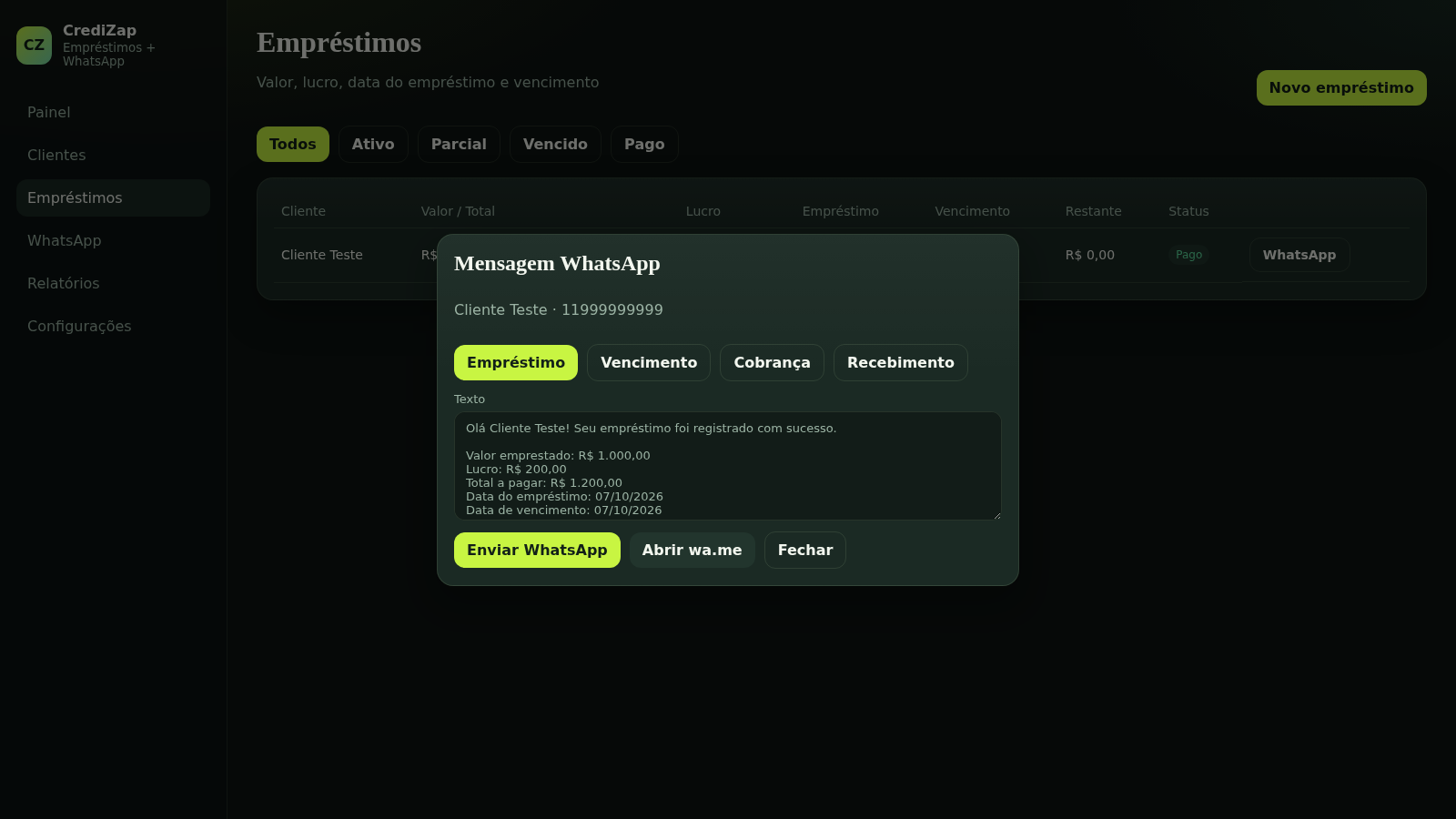Image resolution: width=1456 pixels, height=819 pixels.
Task: Click the Restante column header
Action: (x=1094, y=211)
